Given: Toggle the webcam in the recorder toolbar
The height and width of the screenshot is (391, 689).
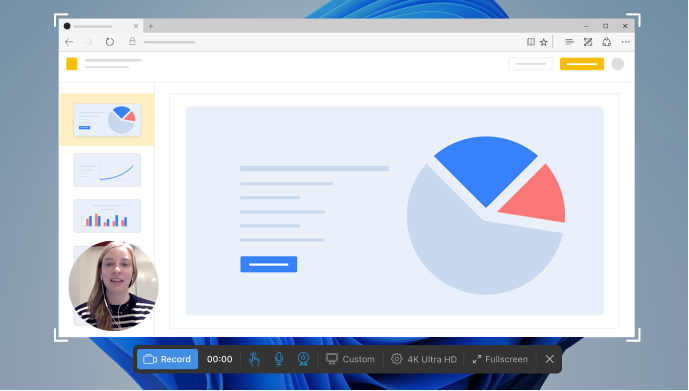Looking at the screenshot, I should [303, 359].
